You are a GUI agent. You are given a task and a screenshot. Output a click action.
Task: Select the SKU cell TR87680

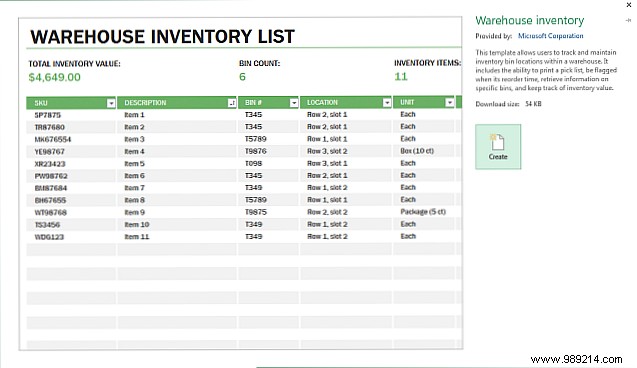click(50, 127)
